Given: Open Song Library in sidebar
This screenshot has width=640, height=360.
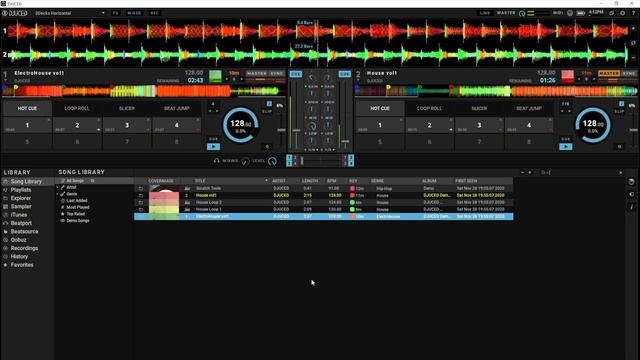Looking at the screenshot, I should pos(26,181).
